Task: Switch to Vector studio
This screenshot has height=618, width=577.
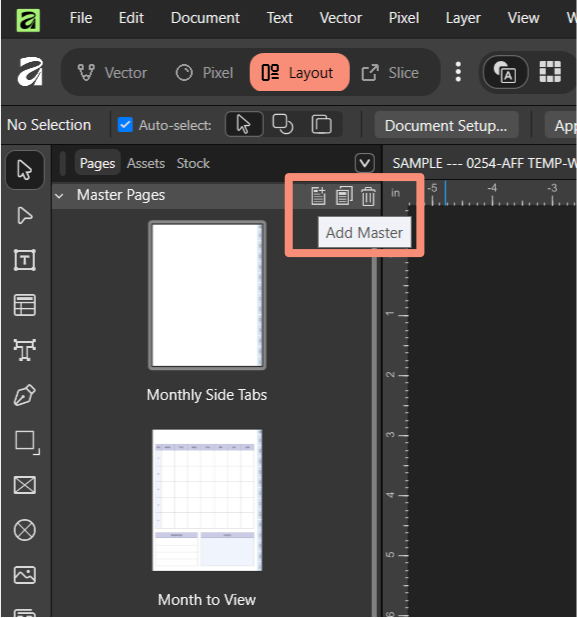Action: (112, 73)
